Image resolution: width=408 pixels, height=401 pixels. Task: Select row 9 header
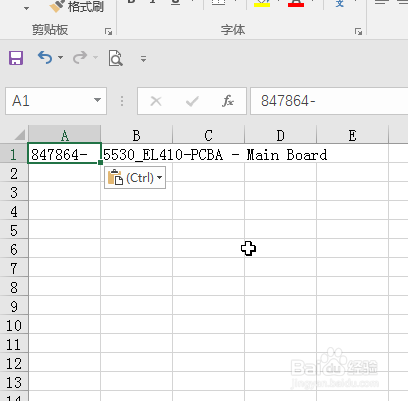pos(14,306)
